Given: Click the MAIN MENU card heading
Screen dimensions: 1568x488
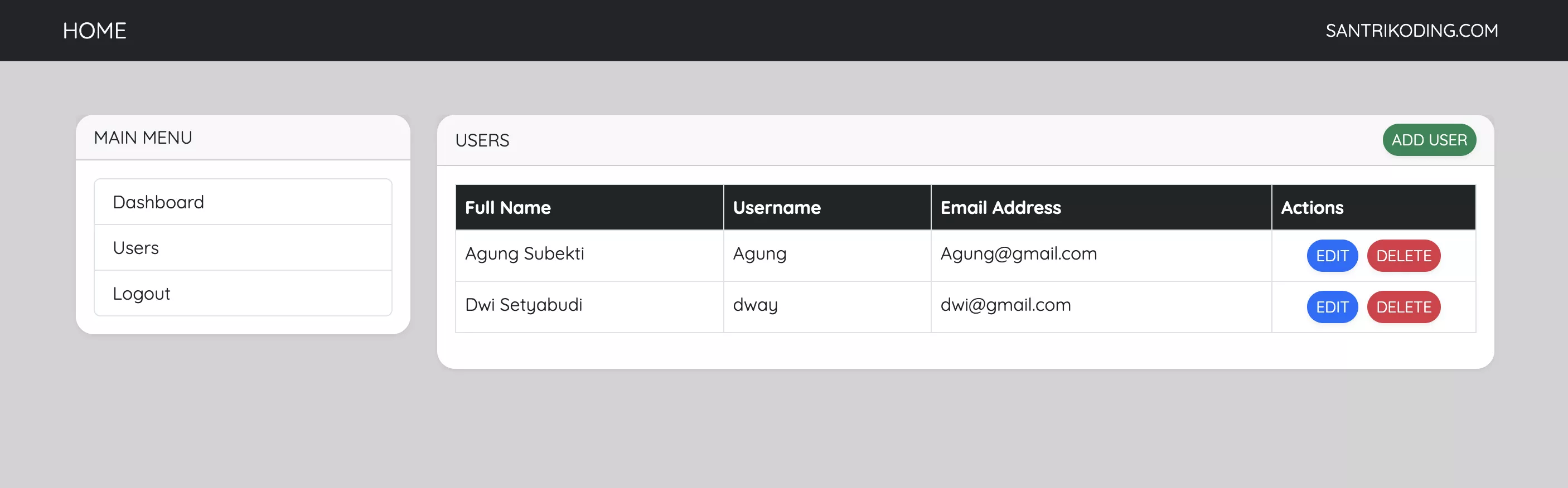Looking at the screenshot, I should coord(143,138).
